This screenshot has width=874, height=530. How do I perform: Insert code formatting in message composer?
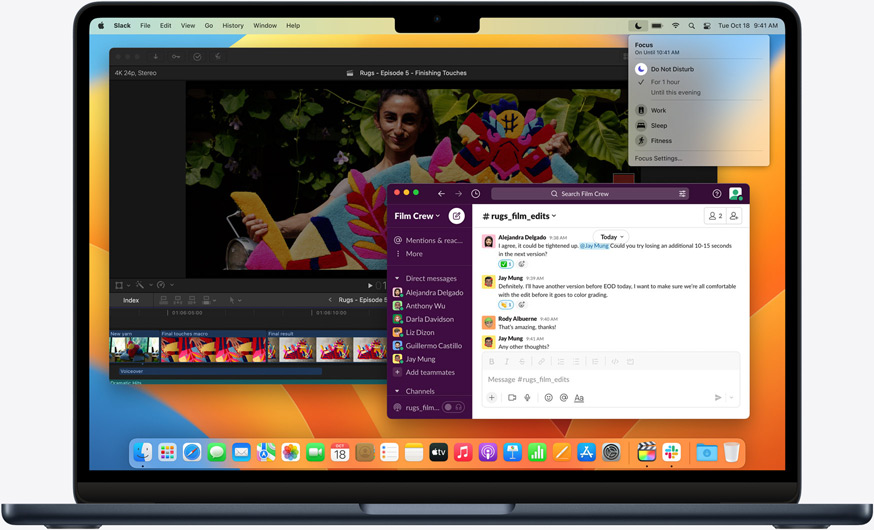point(615,362)
